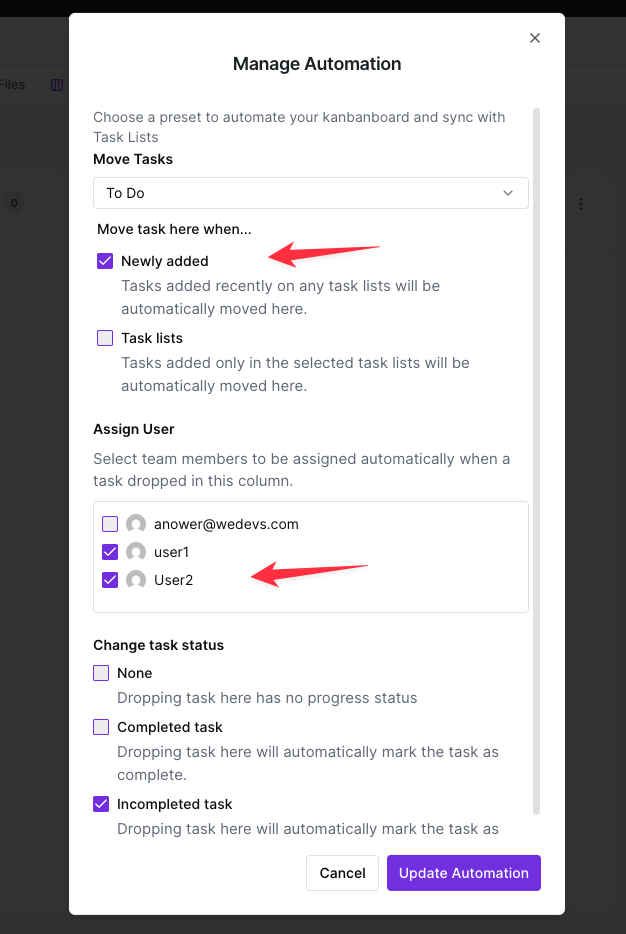626x934 pixels.
Task: Close the Manage Automation dialog
Action: point(535,38)
